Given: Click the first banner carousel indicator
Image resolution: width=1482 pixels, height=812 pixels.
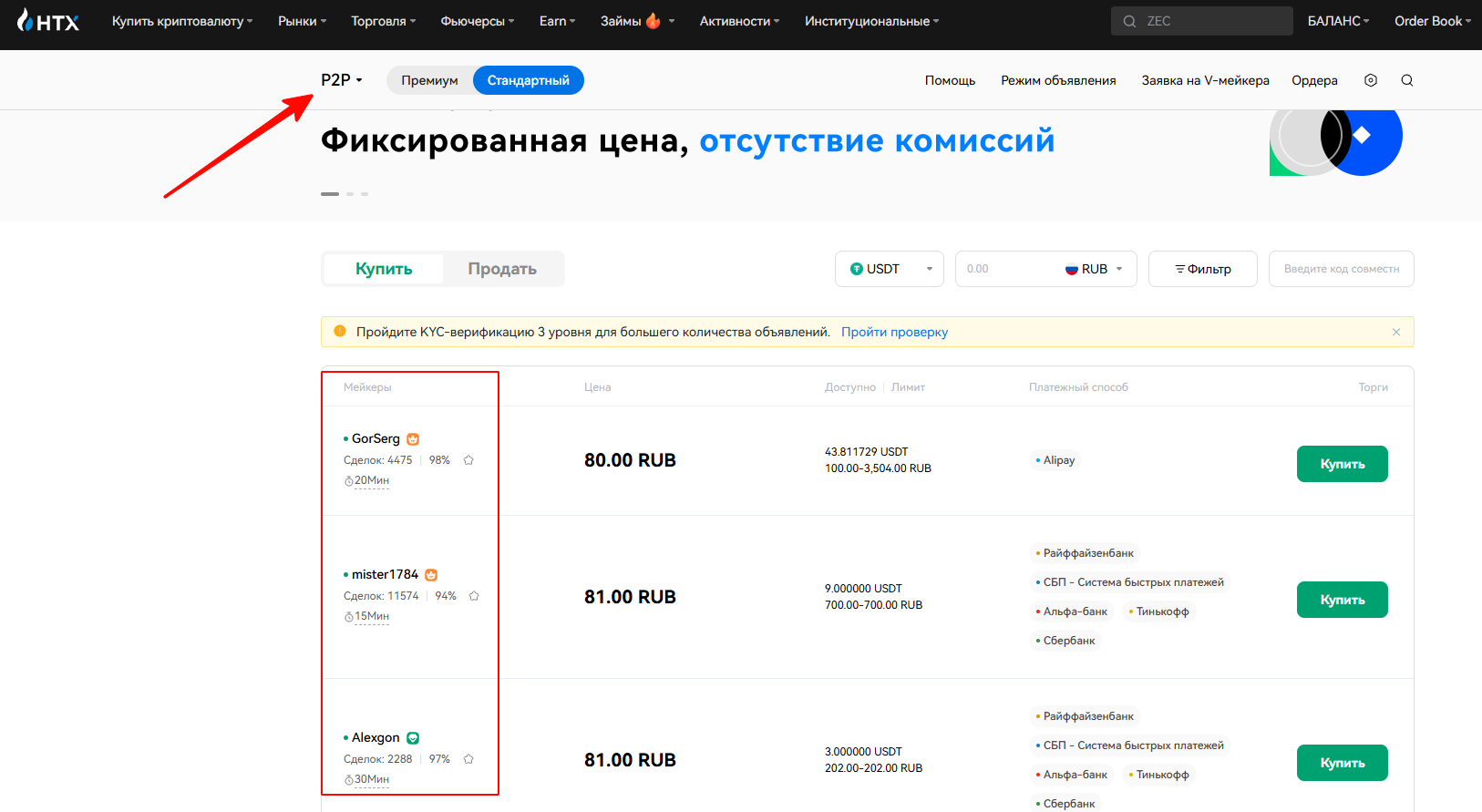Looking at the screenshot, I should click(330, 194).
